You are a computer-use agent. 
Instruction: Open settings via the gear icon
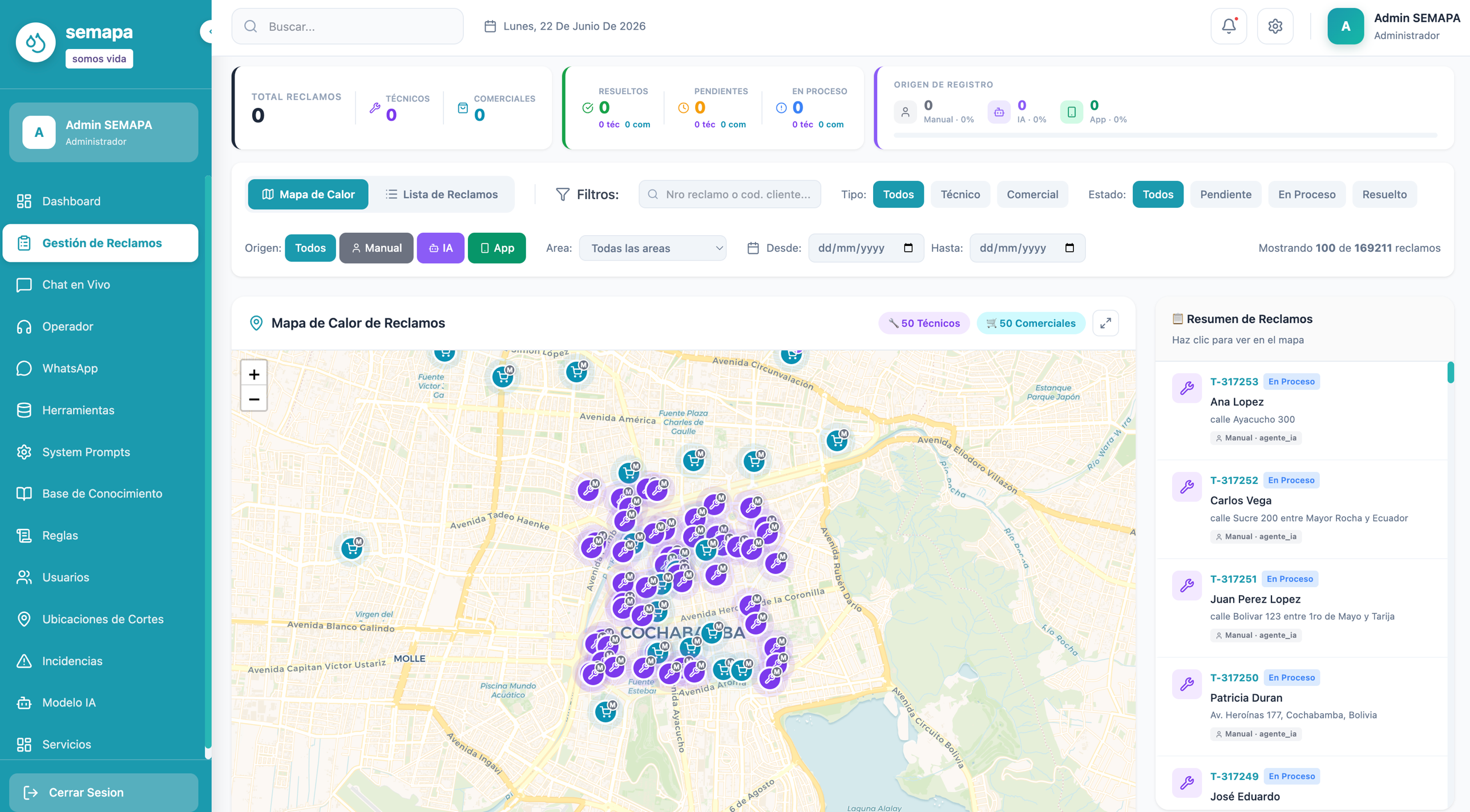point(1275,26)
